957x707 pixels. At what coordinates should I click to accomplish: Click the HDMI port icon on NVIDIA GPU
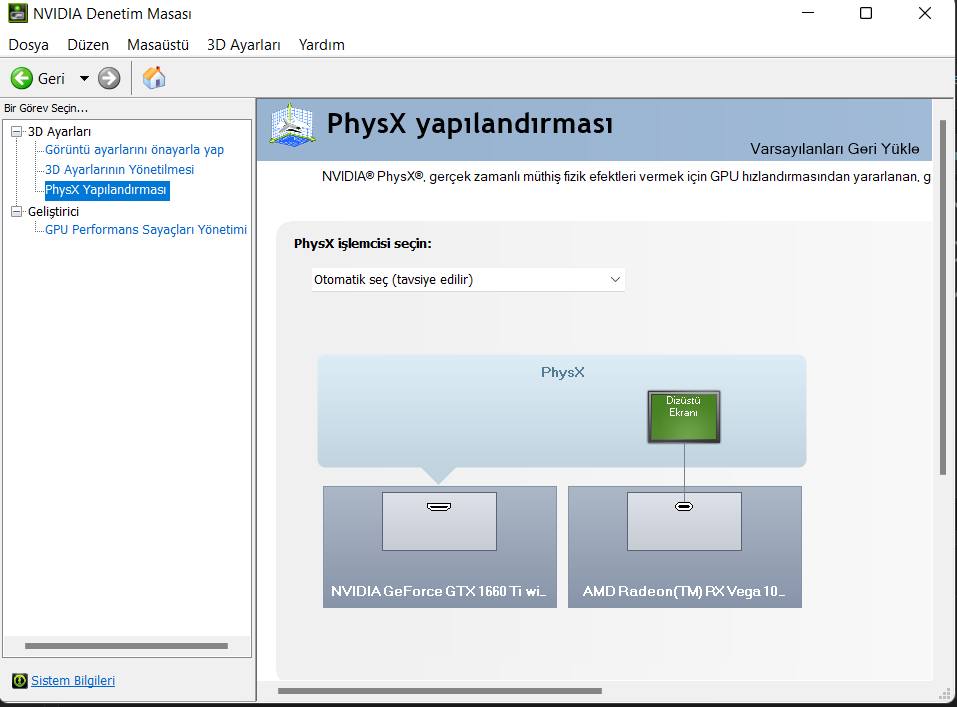click(x=439, y=507)
